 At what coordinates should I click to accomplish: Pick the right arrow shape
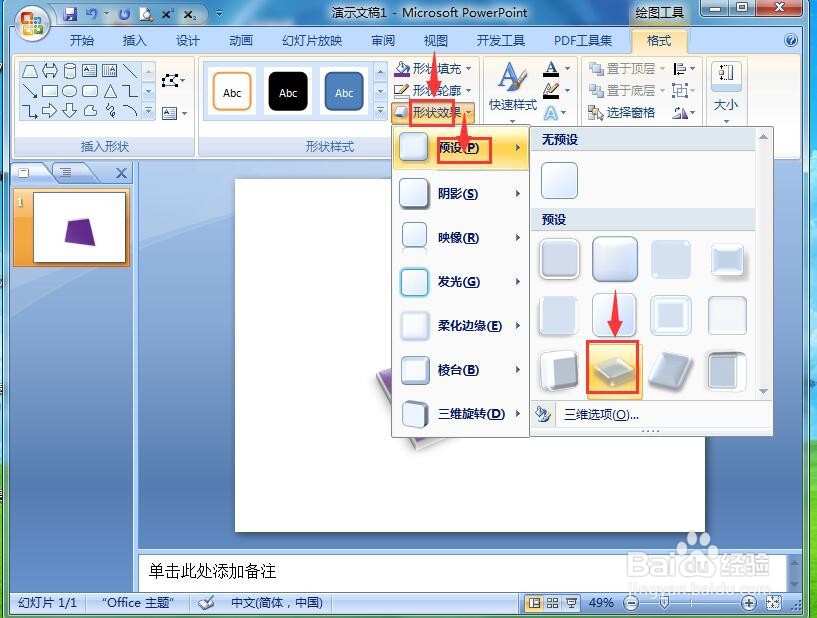click(49, 110)
